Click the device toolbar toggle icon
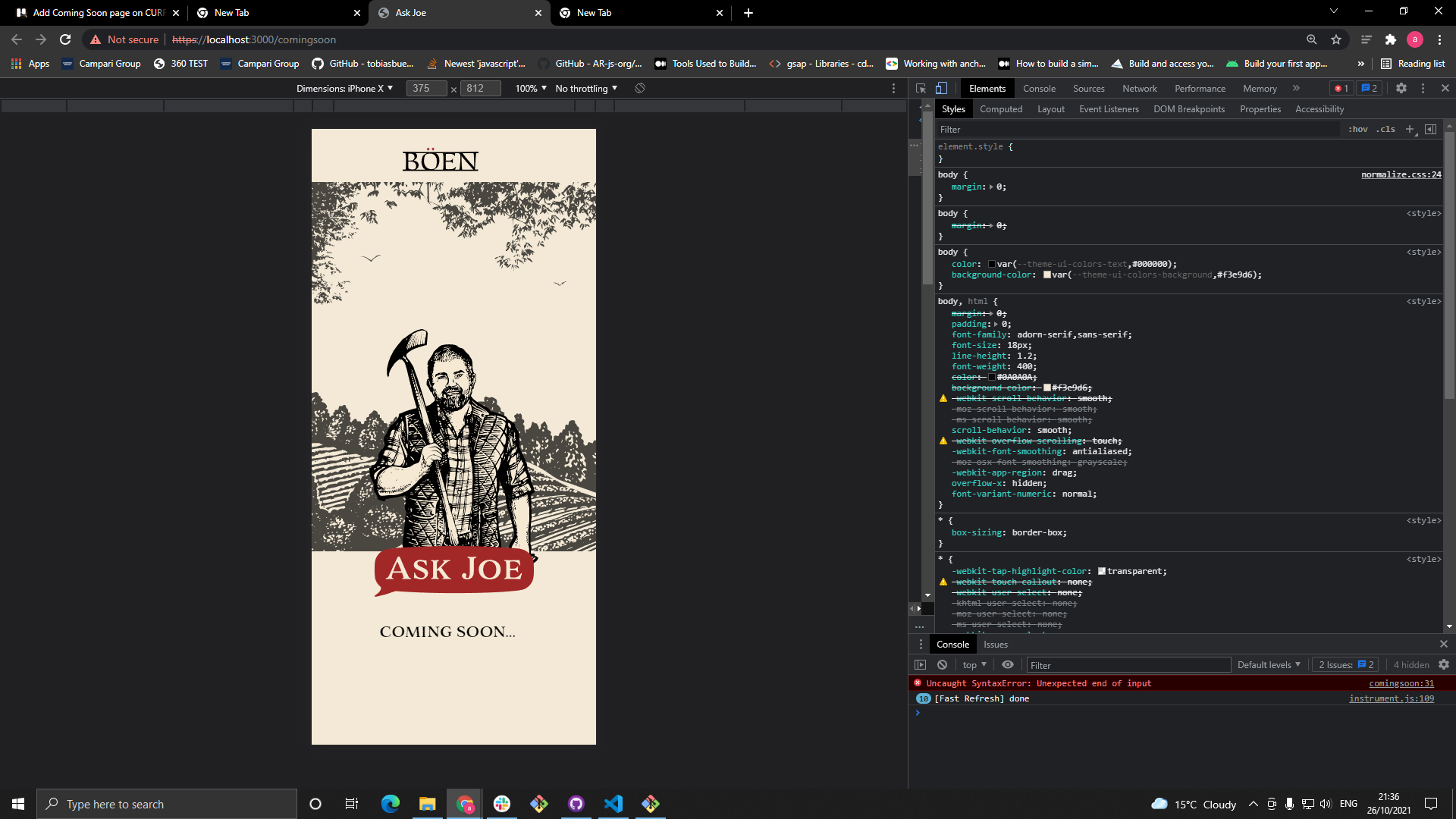Image resolution: width=1456 pixels, height=819 pixels. (x=941, y=88)
